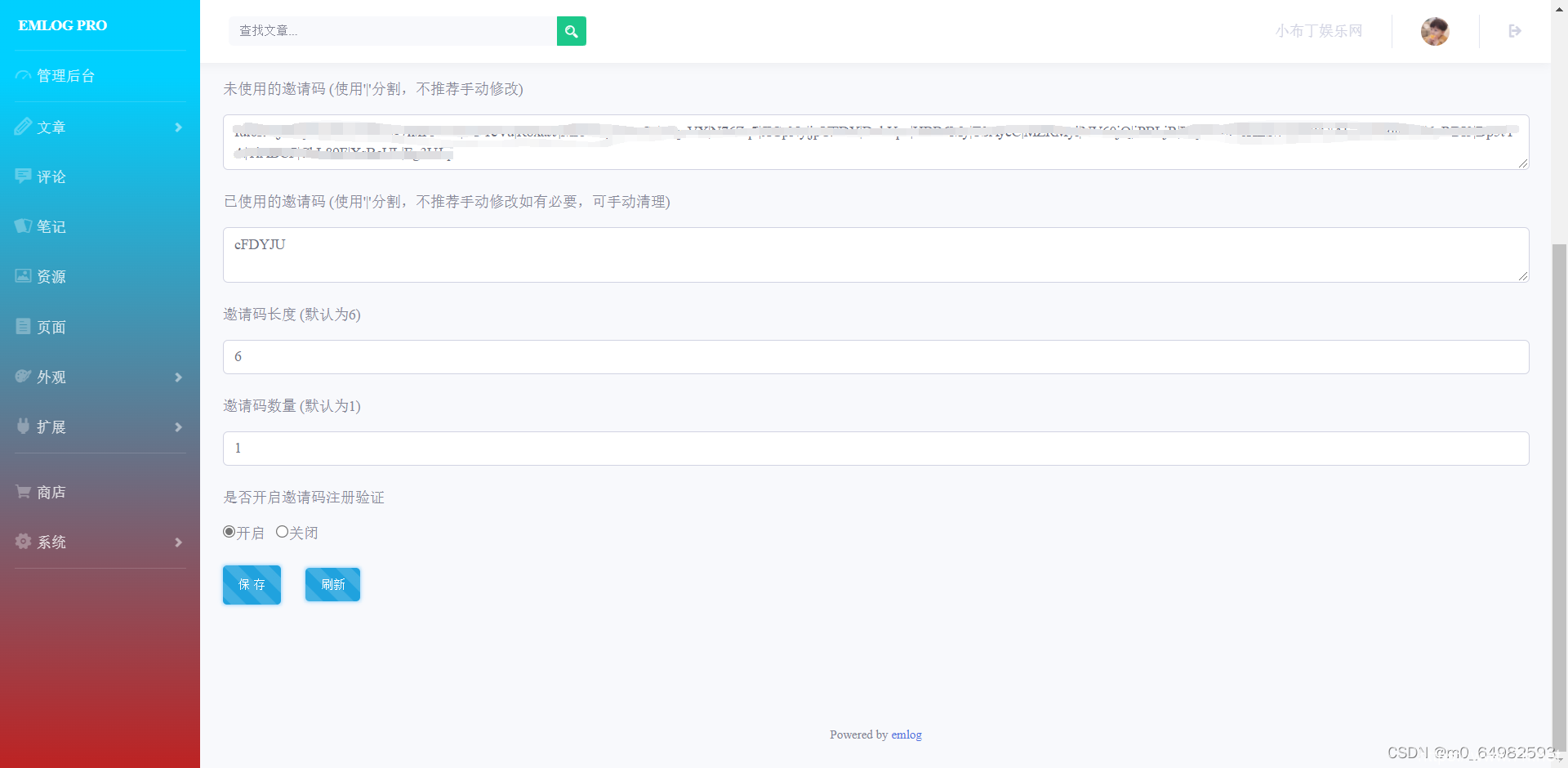Click the invite code length field
This screenshot has width=1568, height=768.
point(875,357)
